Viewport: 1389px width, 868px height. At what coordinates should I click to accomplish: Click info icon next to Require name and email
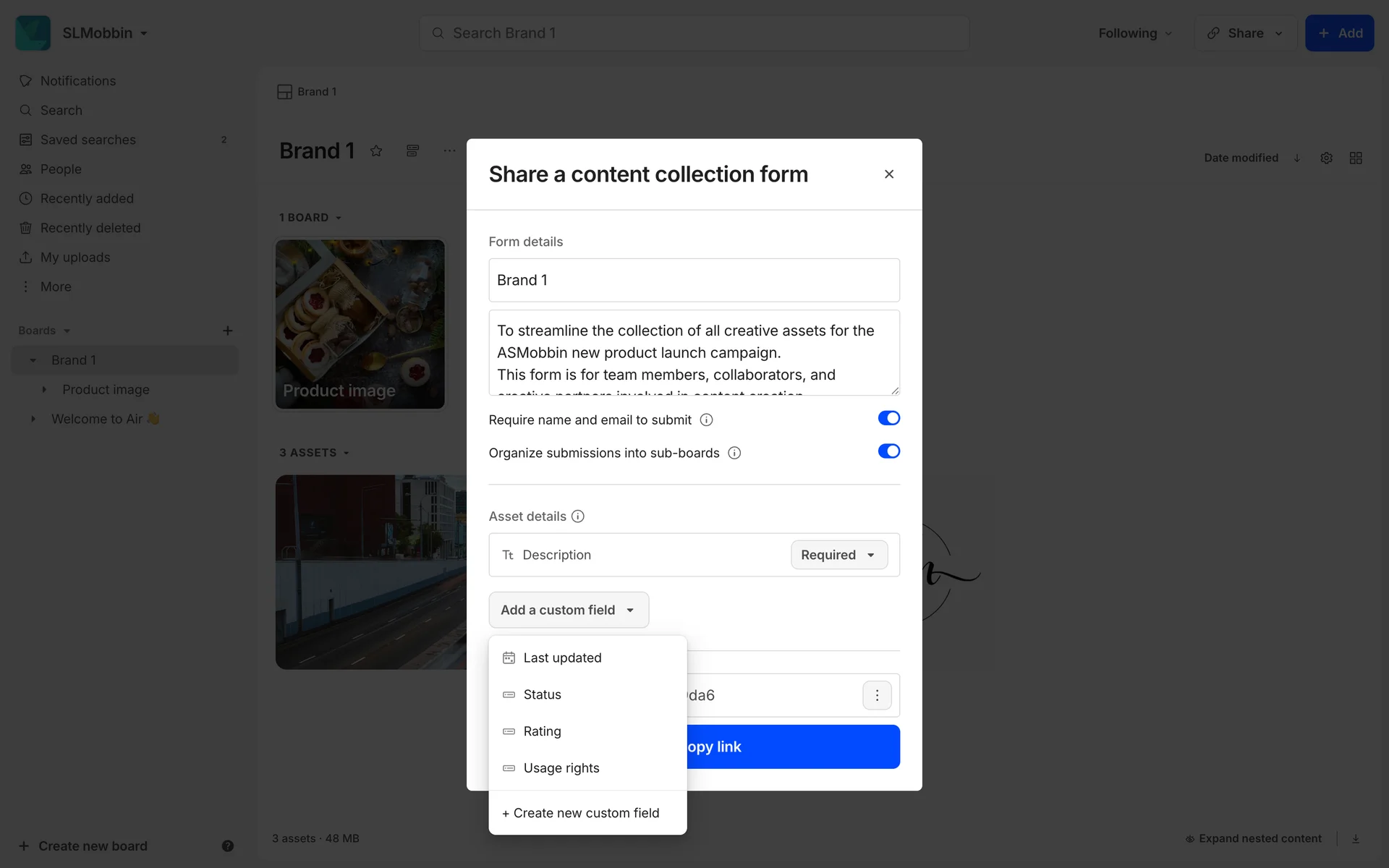[x=707, y=420]
